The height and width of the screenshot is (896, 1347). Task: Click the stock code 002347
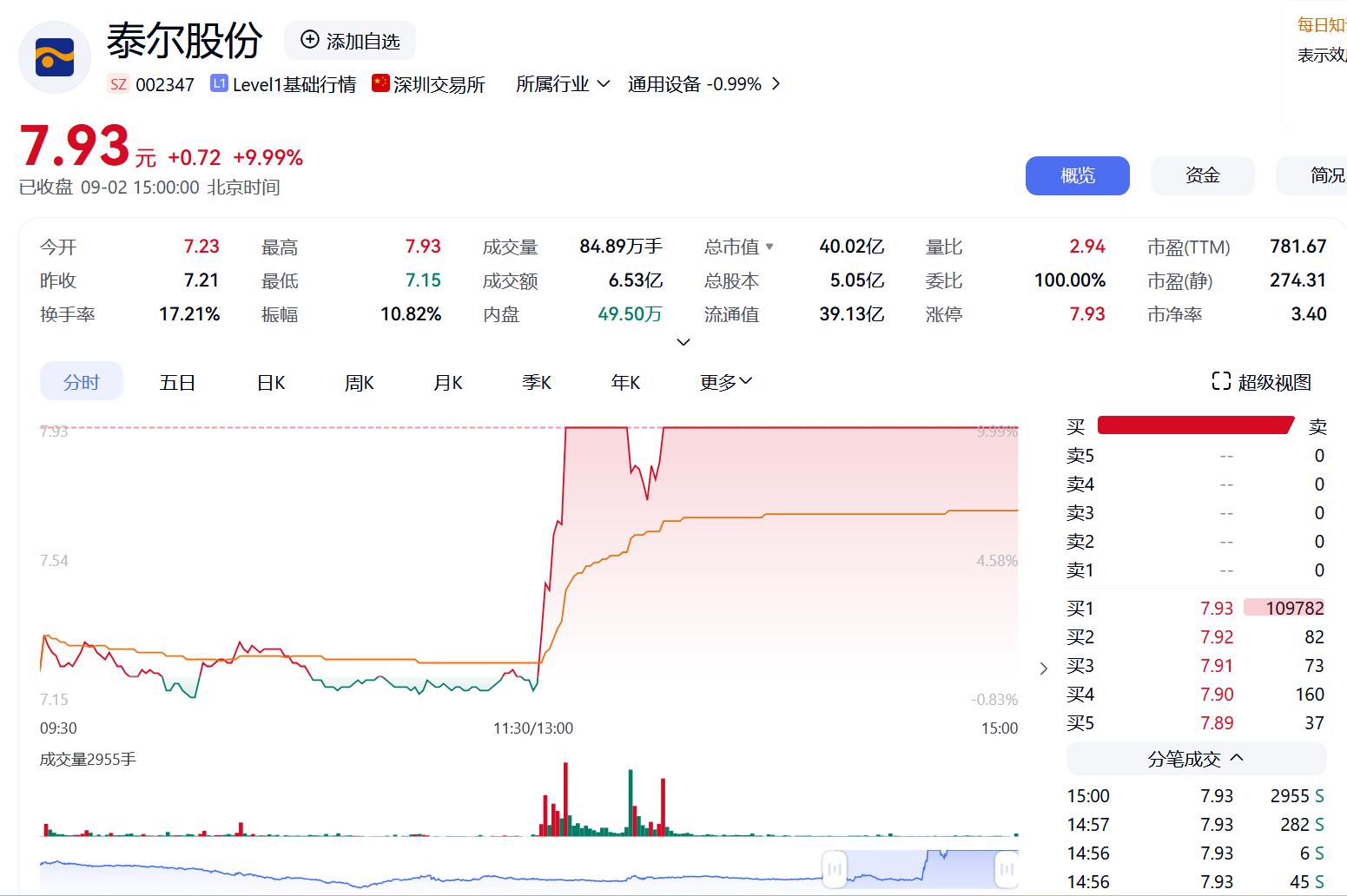[x=165, y=84]
